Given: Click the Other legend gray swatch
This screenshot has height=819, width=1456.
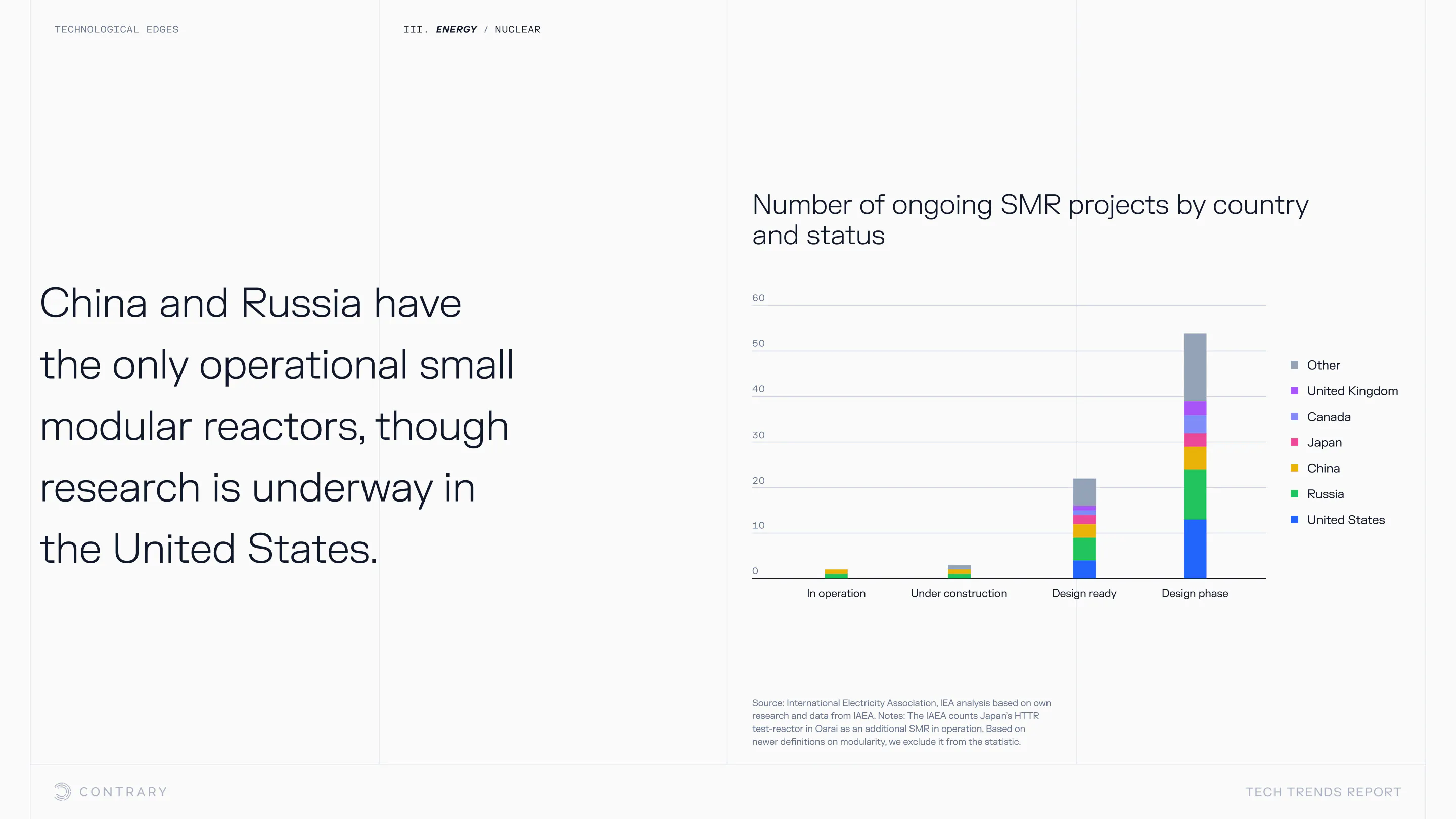Looking at the screenshot, I should pyautogui.click(x=1294, y=365).
